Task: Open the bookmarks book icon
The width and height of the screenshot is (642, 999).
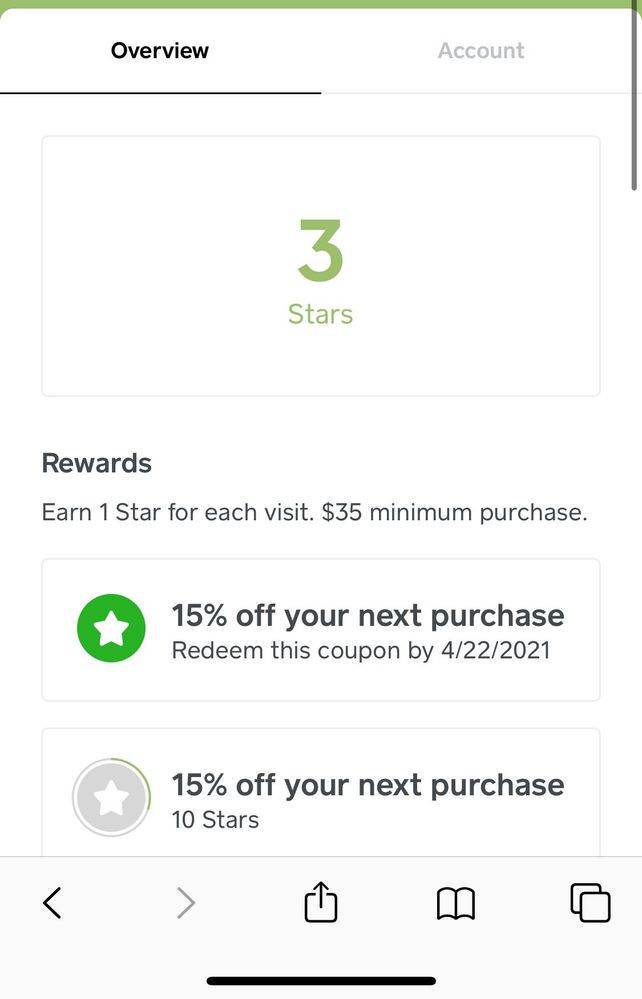Action: click(x=456, y=903)
